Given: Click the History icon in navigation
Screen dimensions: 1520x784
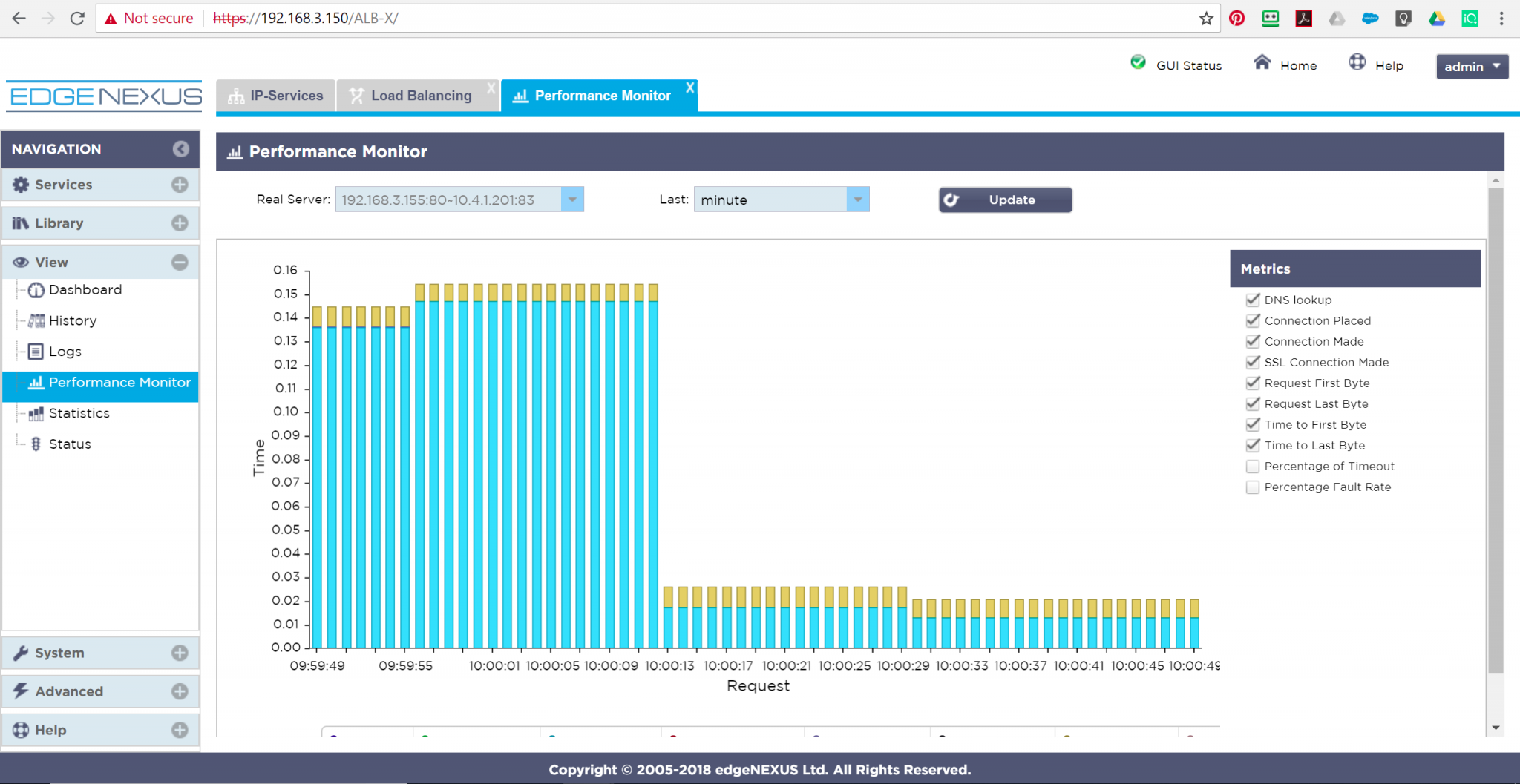Looking at the screenshot, I should (x=35, y=320).
